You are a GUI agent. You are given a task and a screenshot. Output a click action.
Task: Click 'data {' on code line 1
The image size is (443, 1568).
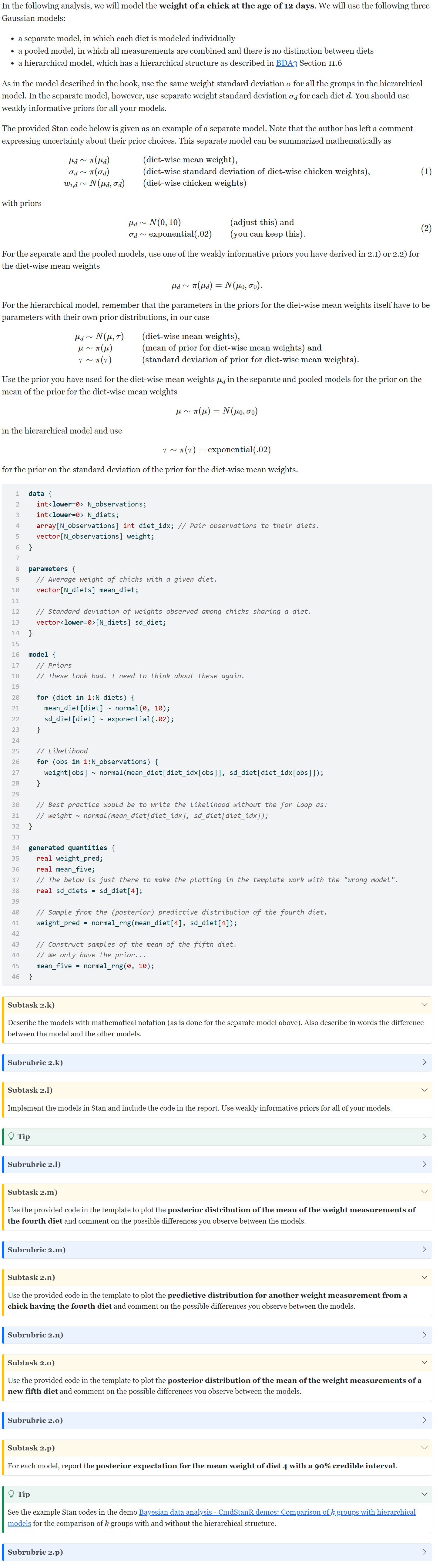click(x=40, y=494)
